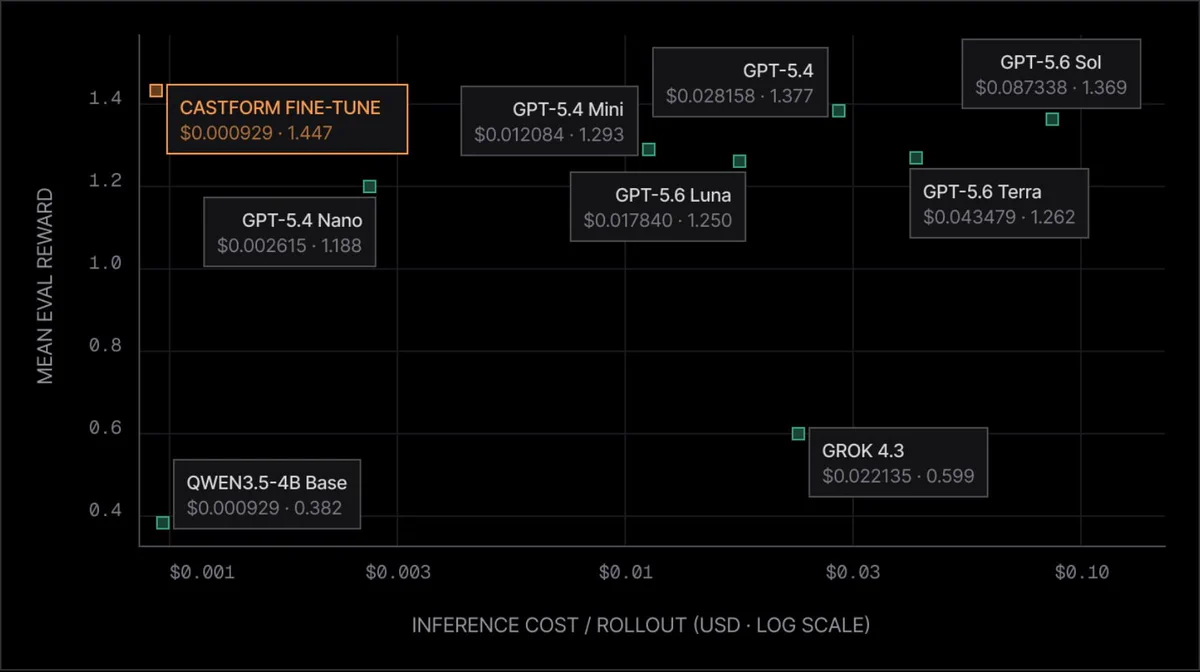Screen dimensions: 1200x672
Task: Click the value $0.028158 · 1.377
Action: tap(740, 96)
